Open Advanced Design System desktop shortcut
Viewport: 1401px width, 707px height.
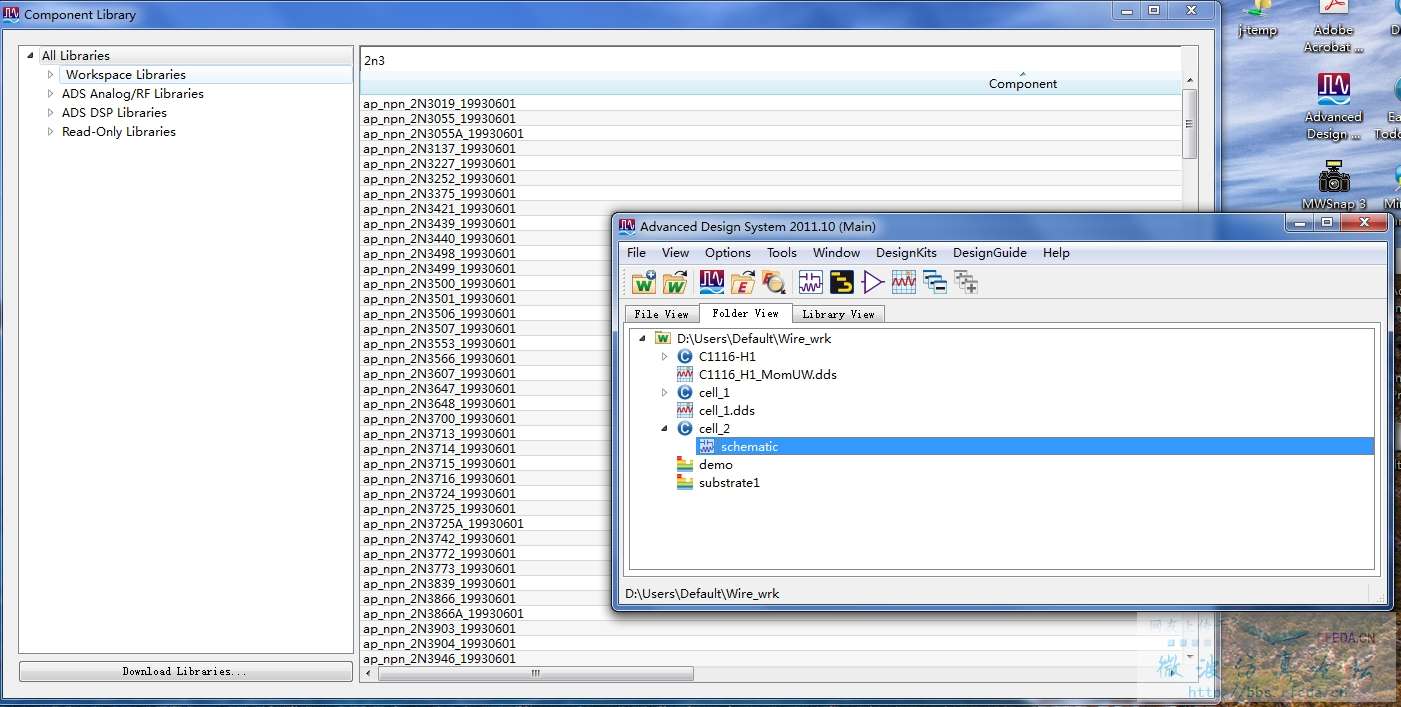click(1334, 107)
